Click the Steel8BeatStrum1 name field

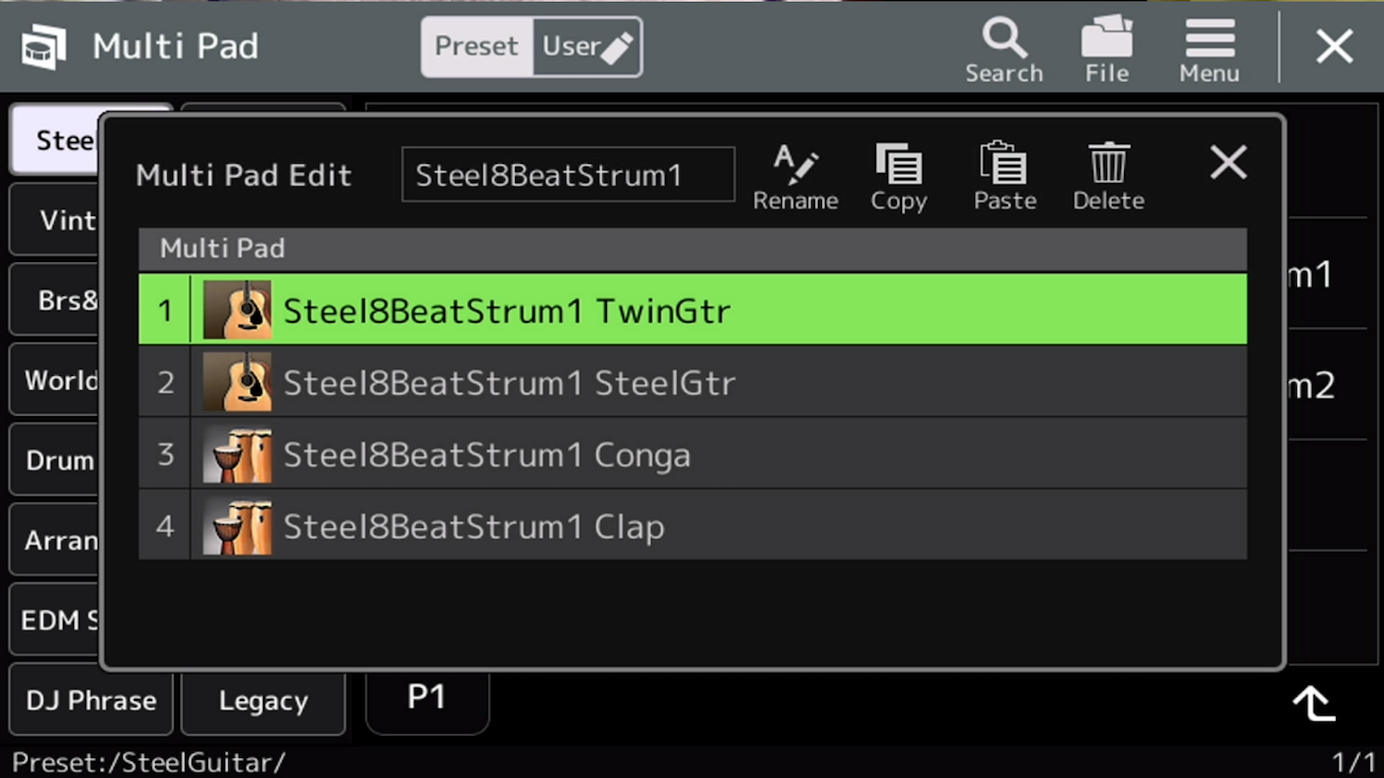pos(568,175)
